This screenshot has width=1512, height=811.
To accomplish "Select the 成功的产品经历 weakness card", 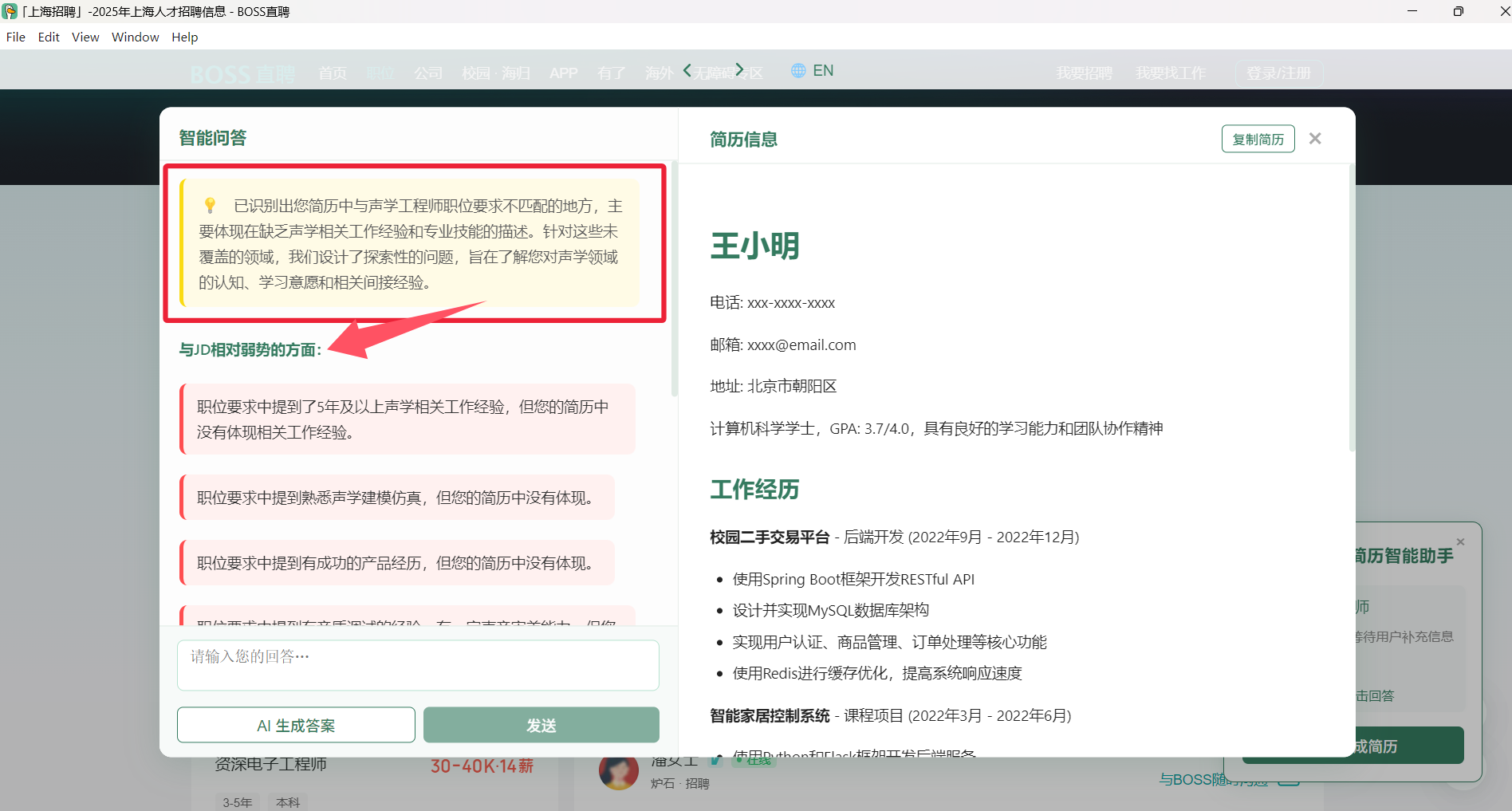I will tap(397, 563).
